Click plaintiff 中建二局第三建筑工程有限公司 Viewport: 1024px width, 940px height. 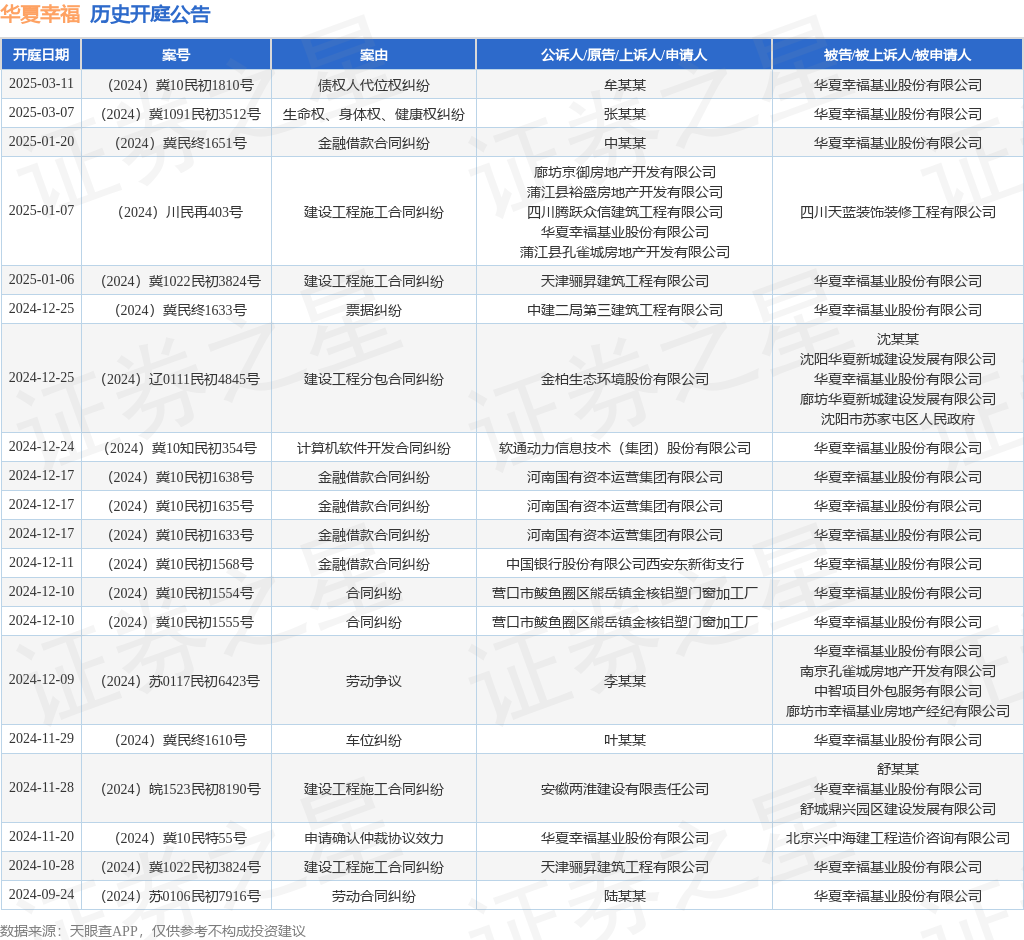[624, 310]
